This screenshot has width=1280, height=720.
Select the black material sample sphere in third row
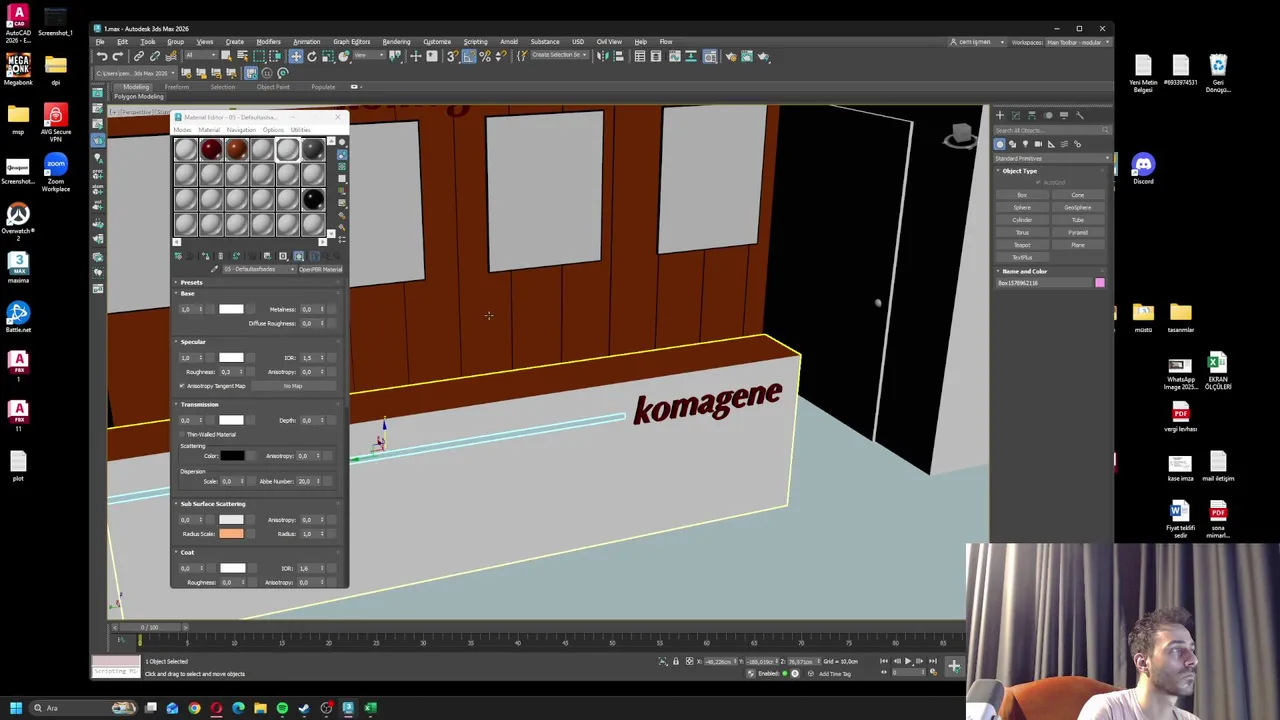[313, 200]
